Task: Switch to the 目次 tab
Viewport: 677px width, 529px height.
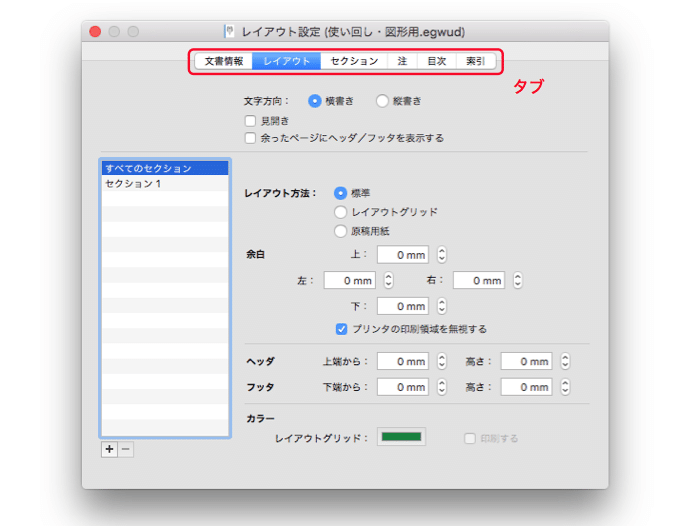Action: coord(437,61)
